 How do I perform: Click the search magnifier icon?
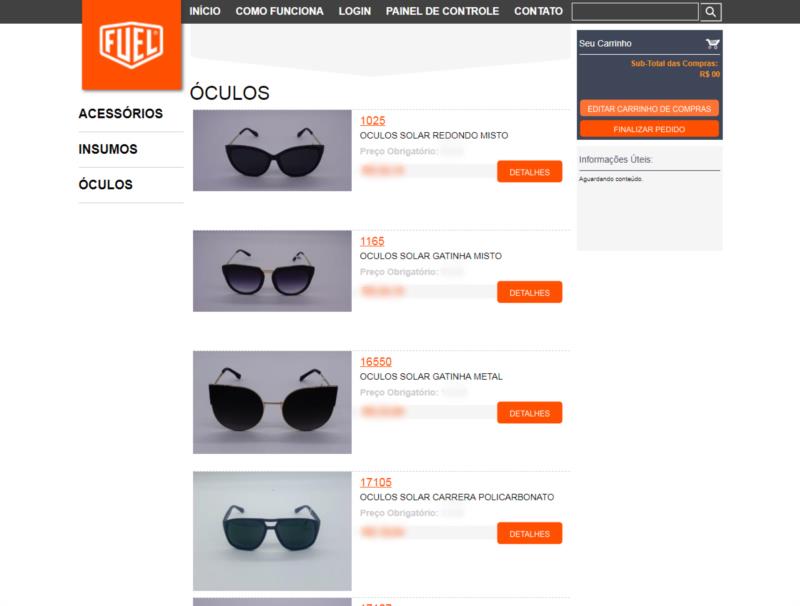(710, 12)
